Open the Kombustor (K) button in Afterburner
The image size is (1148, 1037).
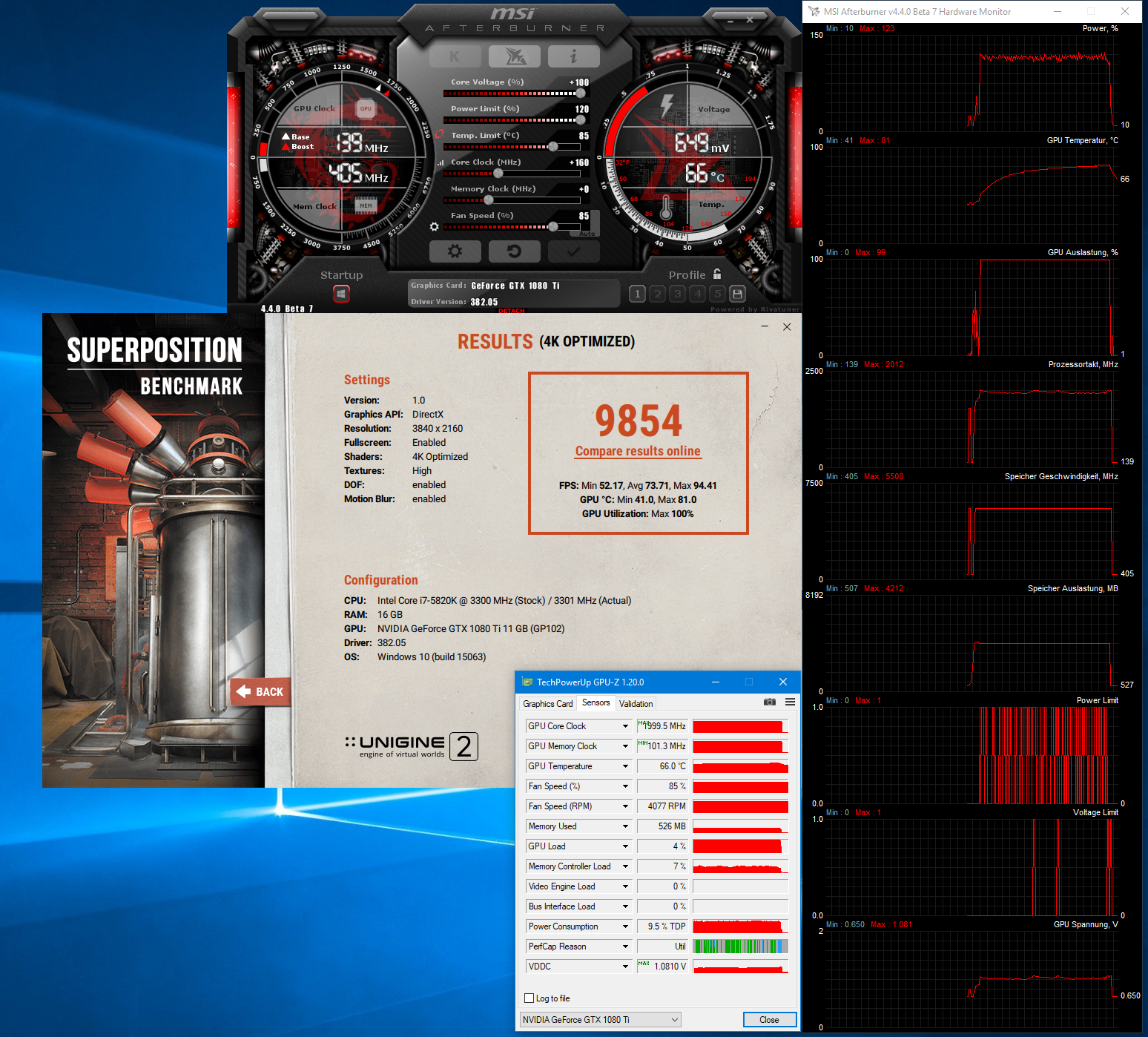pos(455,56)
